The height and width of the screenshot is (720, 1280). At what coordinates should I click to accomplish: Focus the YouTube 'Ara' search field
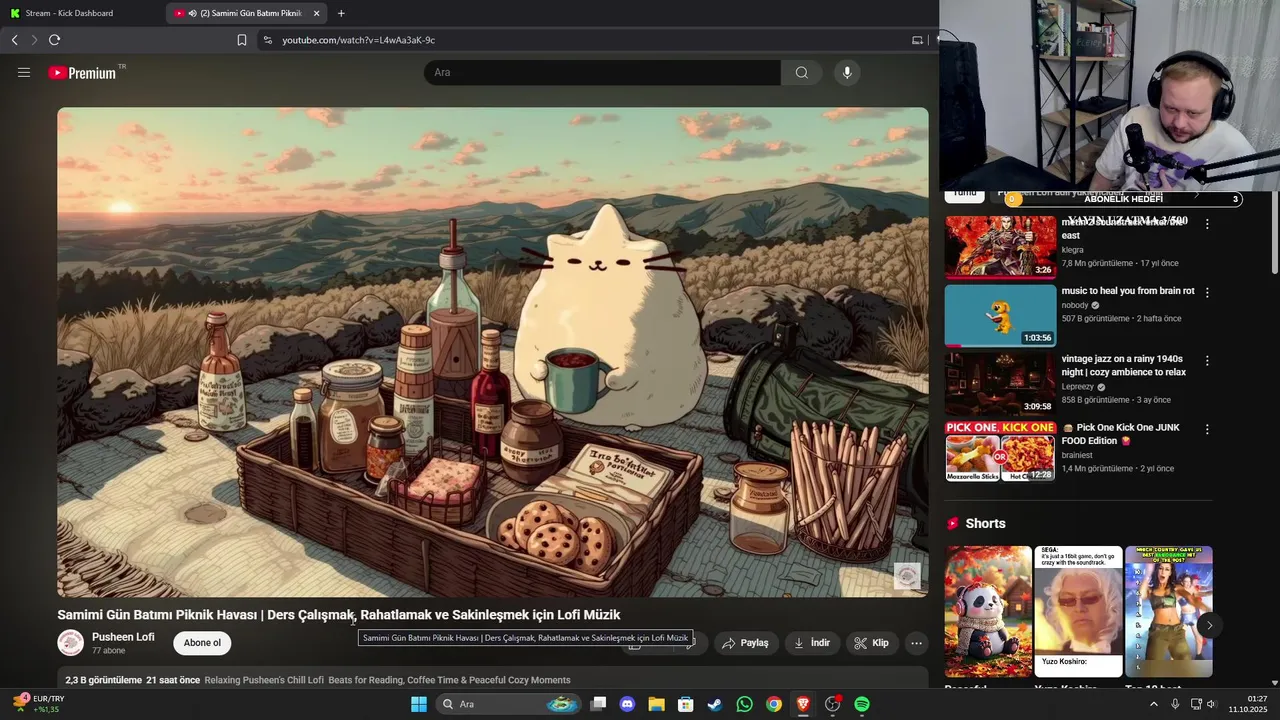coord(602,72)
